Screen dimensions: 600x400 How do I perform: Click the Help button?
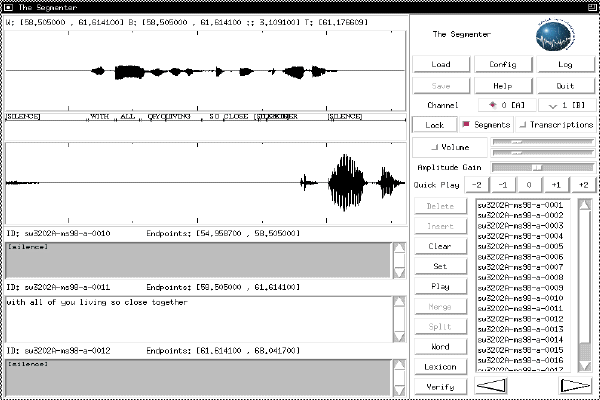[x=503, y=86]
